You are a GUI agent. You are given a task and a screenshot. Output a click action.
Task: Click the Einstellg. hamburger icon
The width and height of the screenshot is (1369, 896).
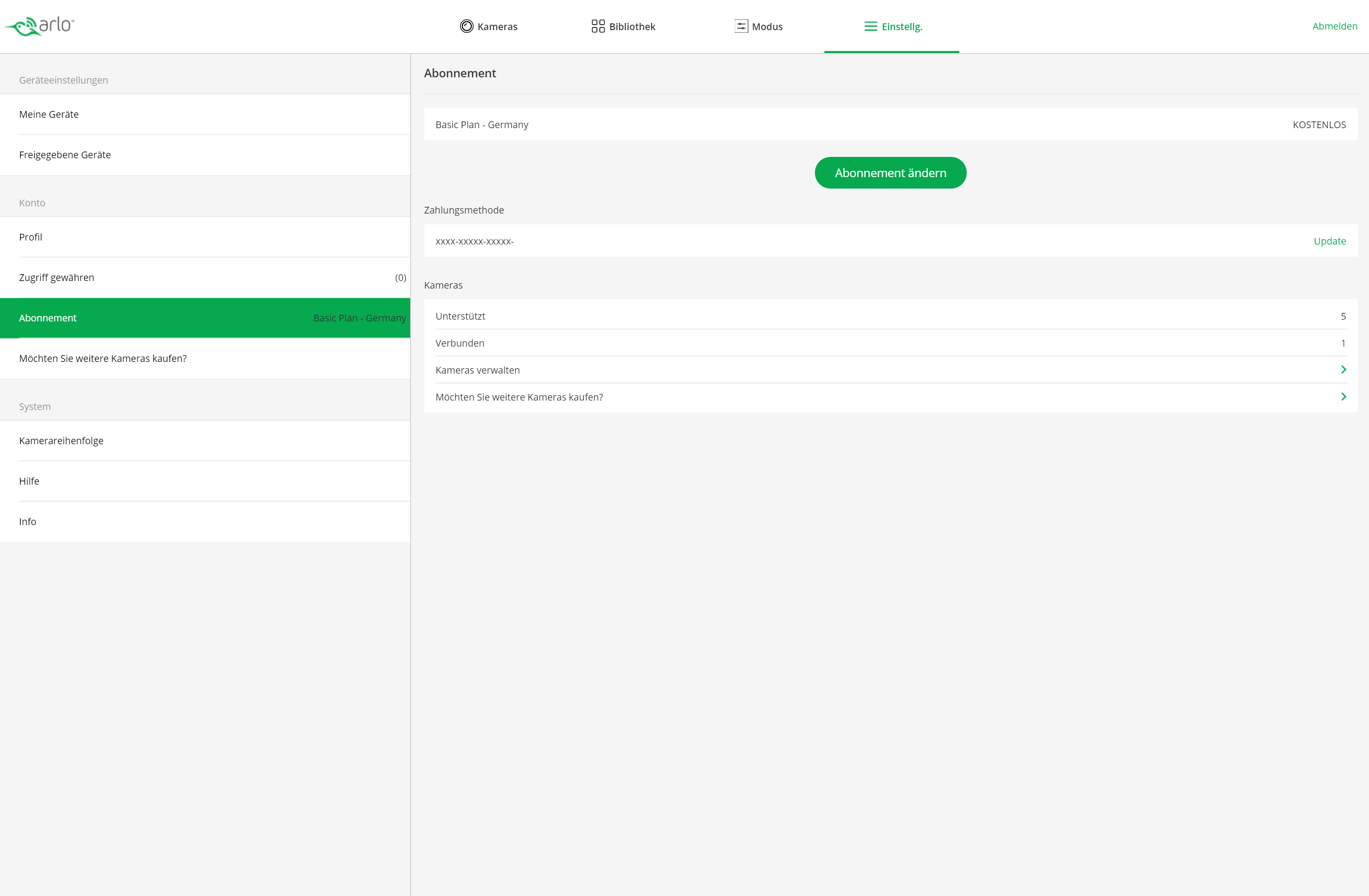[871, 27]
